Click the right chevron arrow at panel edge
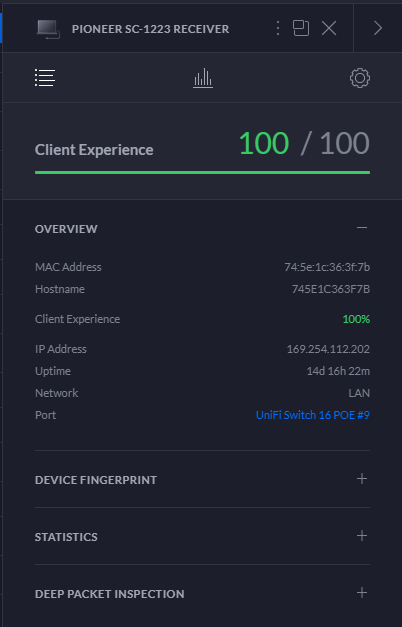The height and width of the screenshot is (627, 402). [378, 28]
